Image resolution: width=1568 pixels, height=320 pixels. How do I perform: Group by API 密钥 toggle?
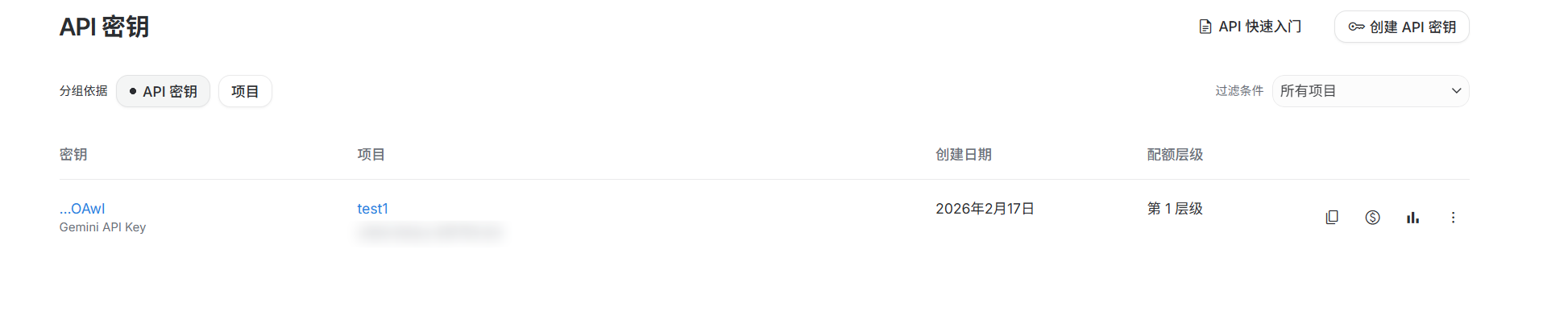coord(163,91)
